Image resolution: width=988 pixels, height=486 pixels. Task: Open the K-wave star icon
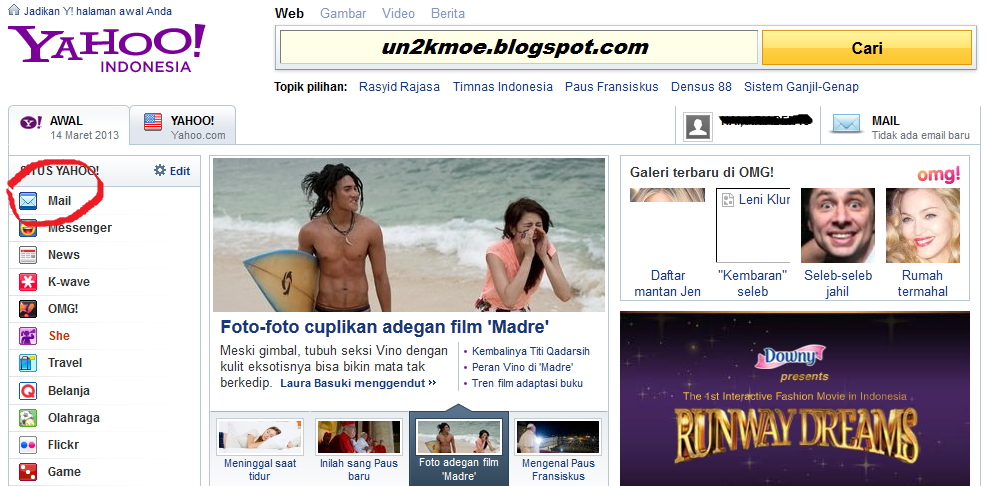[28, 282]
